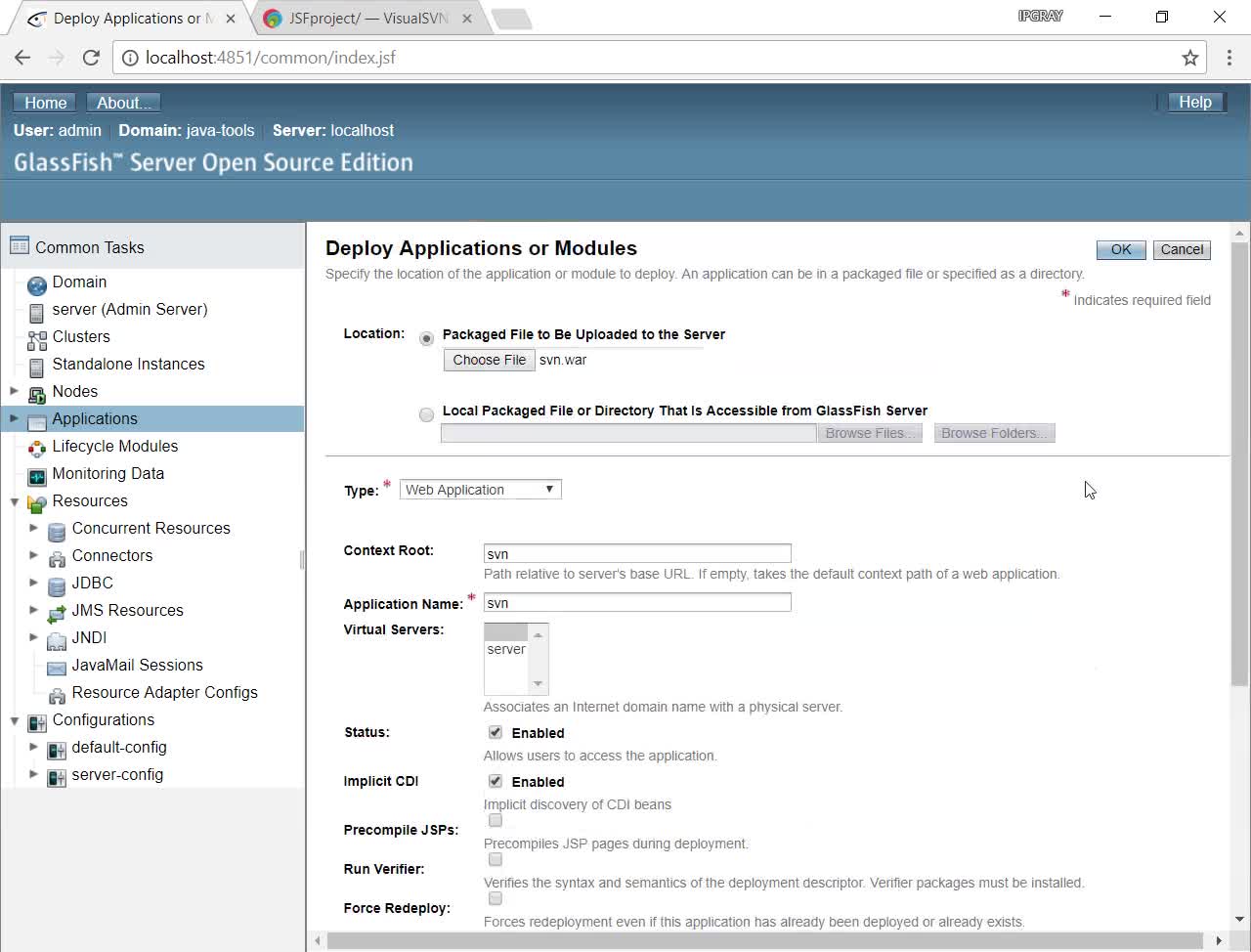Screen dimensions: 1251x952
Task: Open the Lifecycle Modules tree link
Action: tap(115, 446)
